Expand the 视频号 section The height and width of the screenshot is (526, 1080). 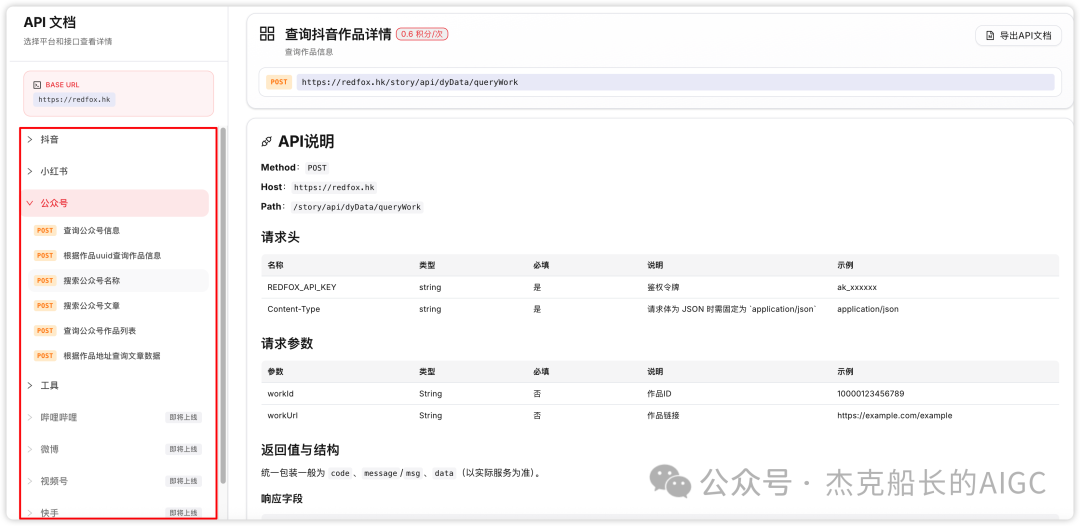coord(115,481)
